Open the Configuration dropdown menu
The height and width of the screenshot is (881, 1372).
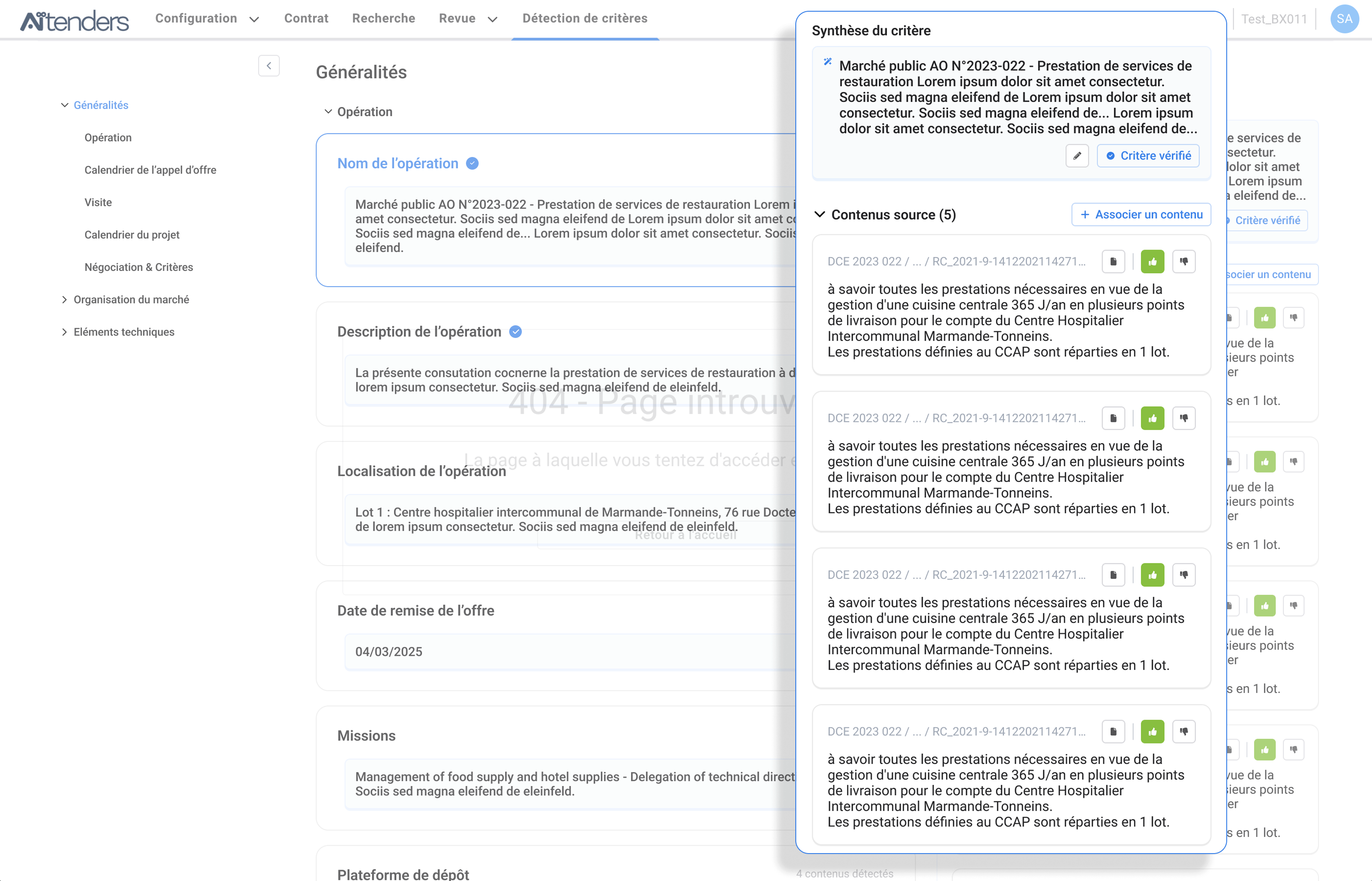pyautogui.click(x=206, y=18)
